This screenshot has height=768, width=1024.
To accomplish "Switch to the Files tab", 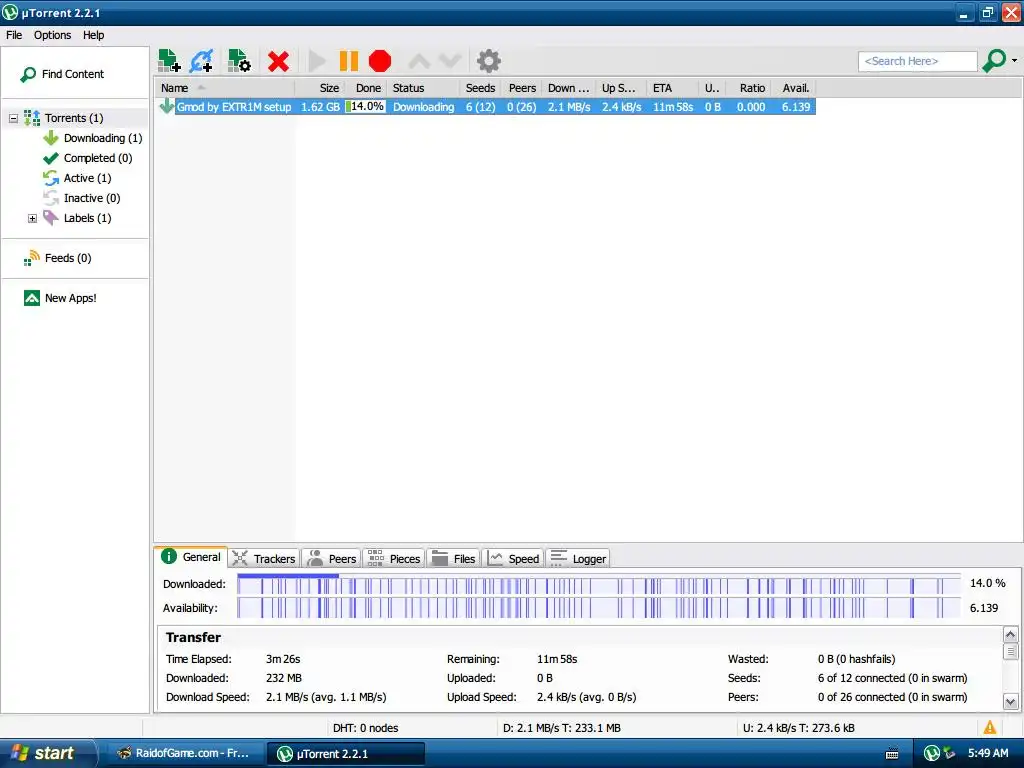I will (454, 558).
